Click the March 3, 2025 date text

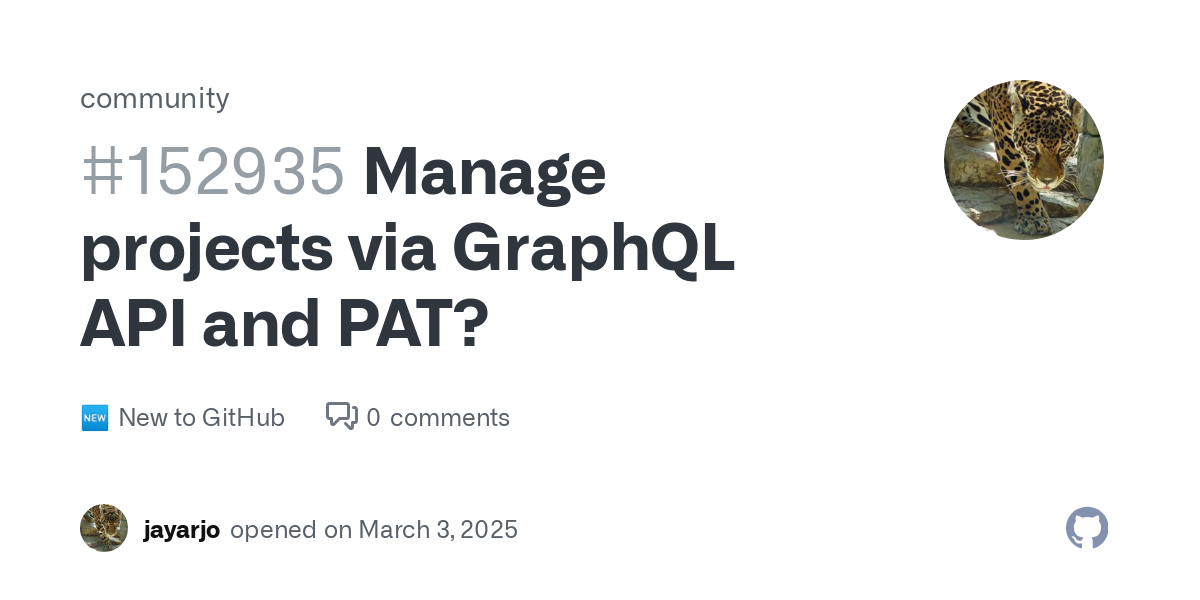pyautogui.click(x=438, y=529)
